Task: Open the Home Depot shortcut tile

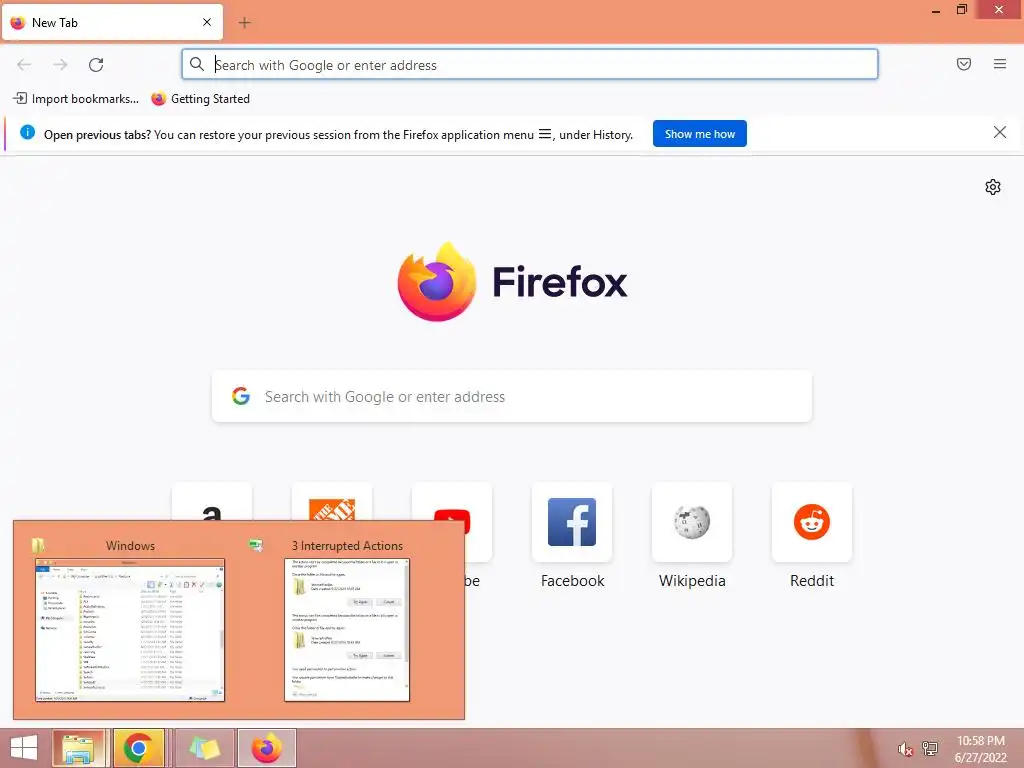Action: (332, 502)
